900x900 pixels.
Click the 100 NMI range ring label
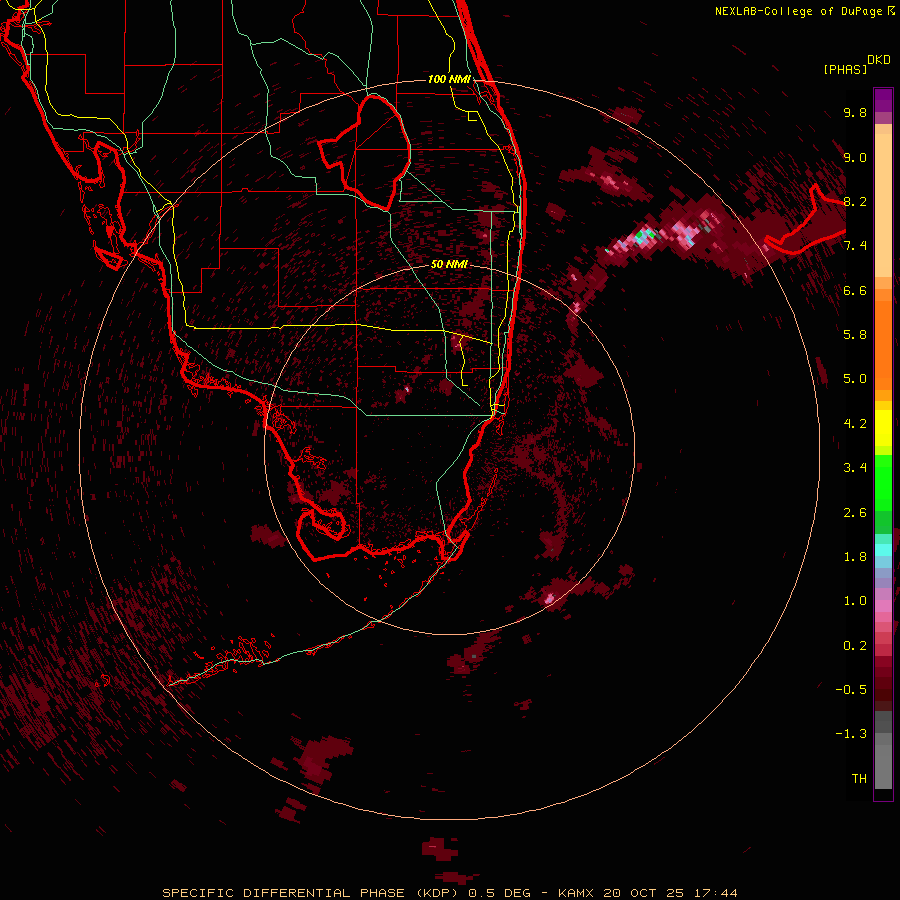[x=449, y=79]
